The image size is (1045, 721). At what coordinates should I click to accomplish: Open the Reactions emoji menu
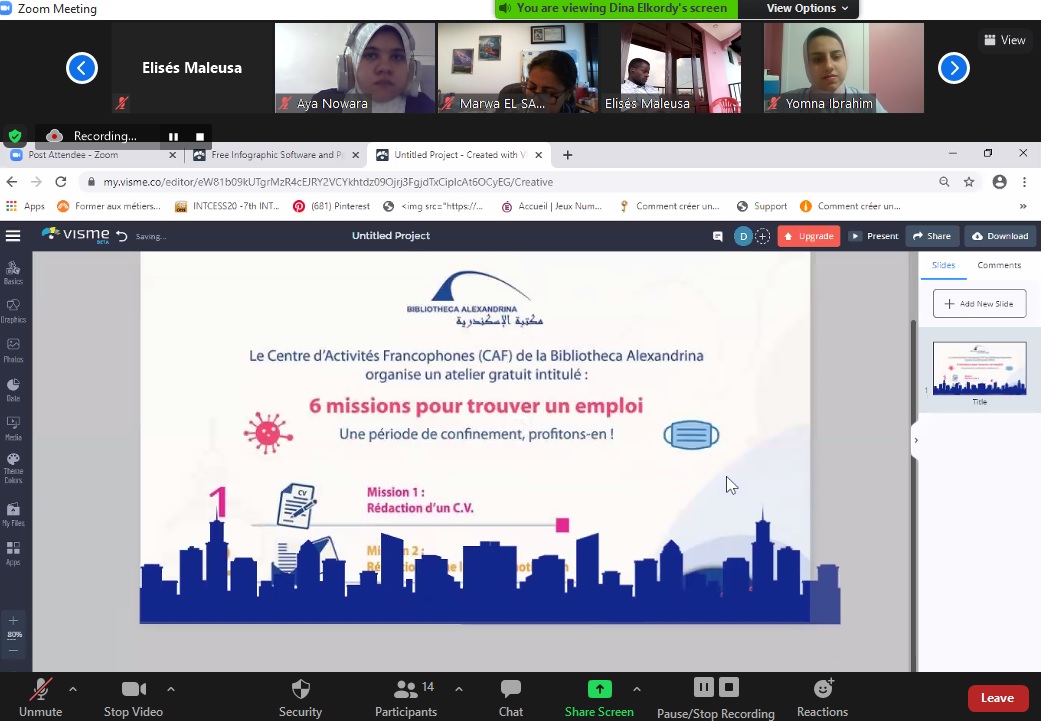[822, 690]
